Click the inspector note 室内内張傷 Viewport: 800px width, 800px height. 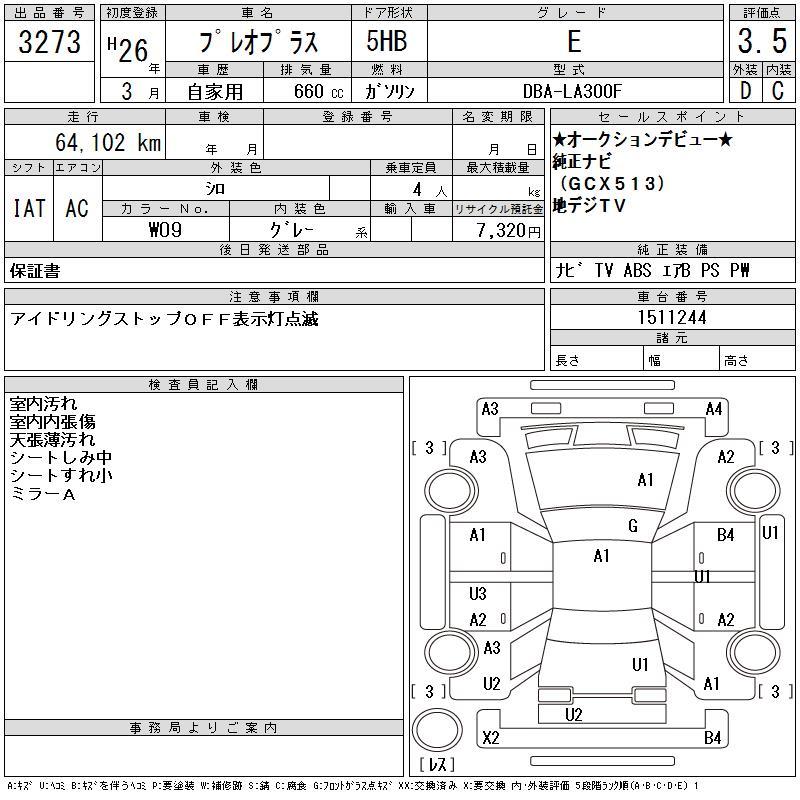[53, 422]
